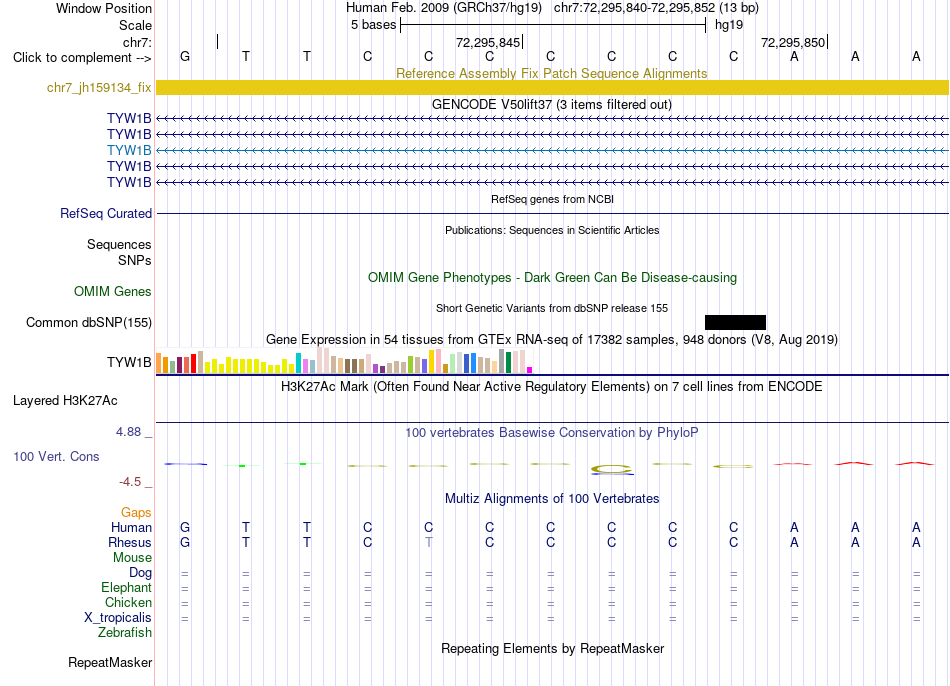The image size is (950, 686).
Task: Open 'Reference Assembly Fix Patch Sequence Alignments' title
Action: pyautogui.click(x=551, y=73)
